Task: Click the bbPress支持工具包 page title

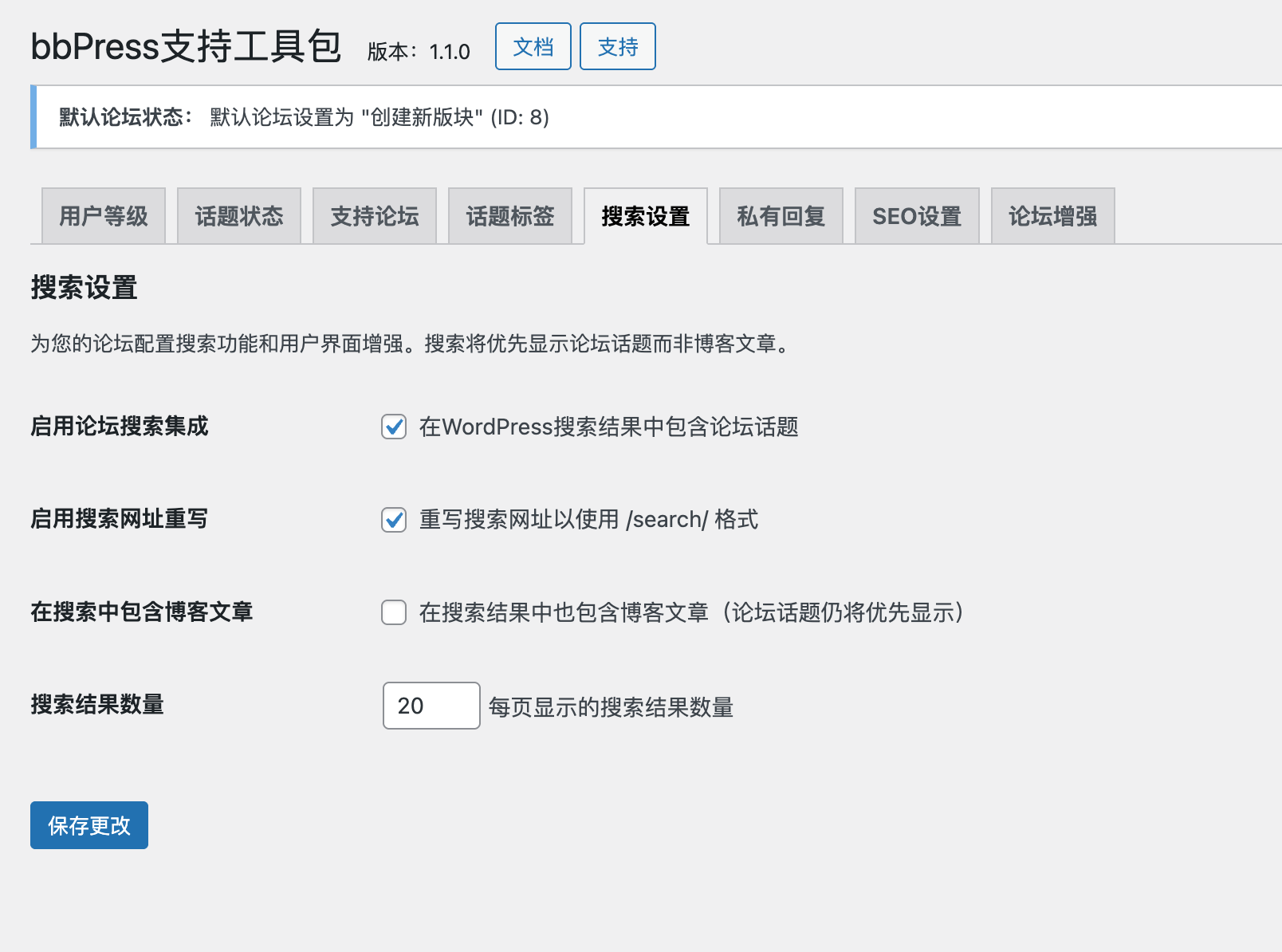Action: tap(186, 46)
